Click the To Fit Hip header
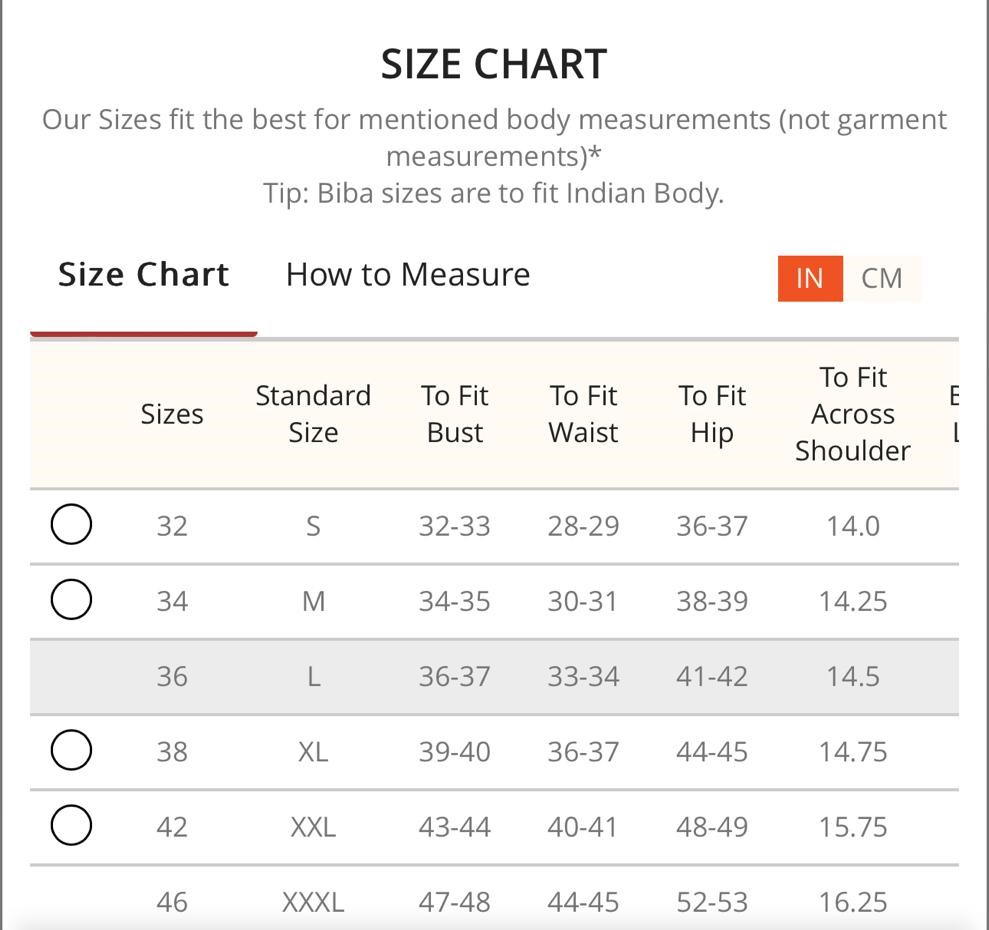989x930 pixels. click(x=712, y=414)
